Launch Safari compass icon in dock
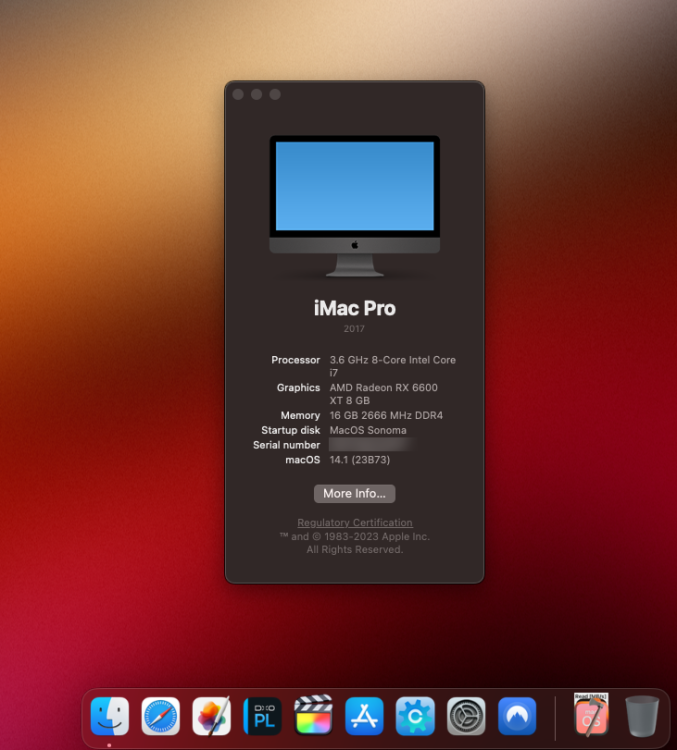 pyautogui.click(x=160, y=716)
